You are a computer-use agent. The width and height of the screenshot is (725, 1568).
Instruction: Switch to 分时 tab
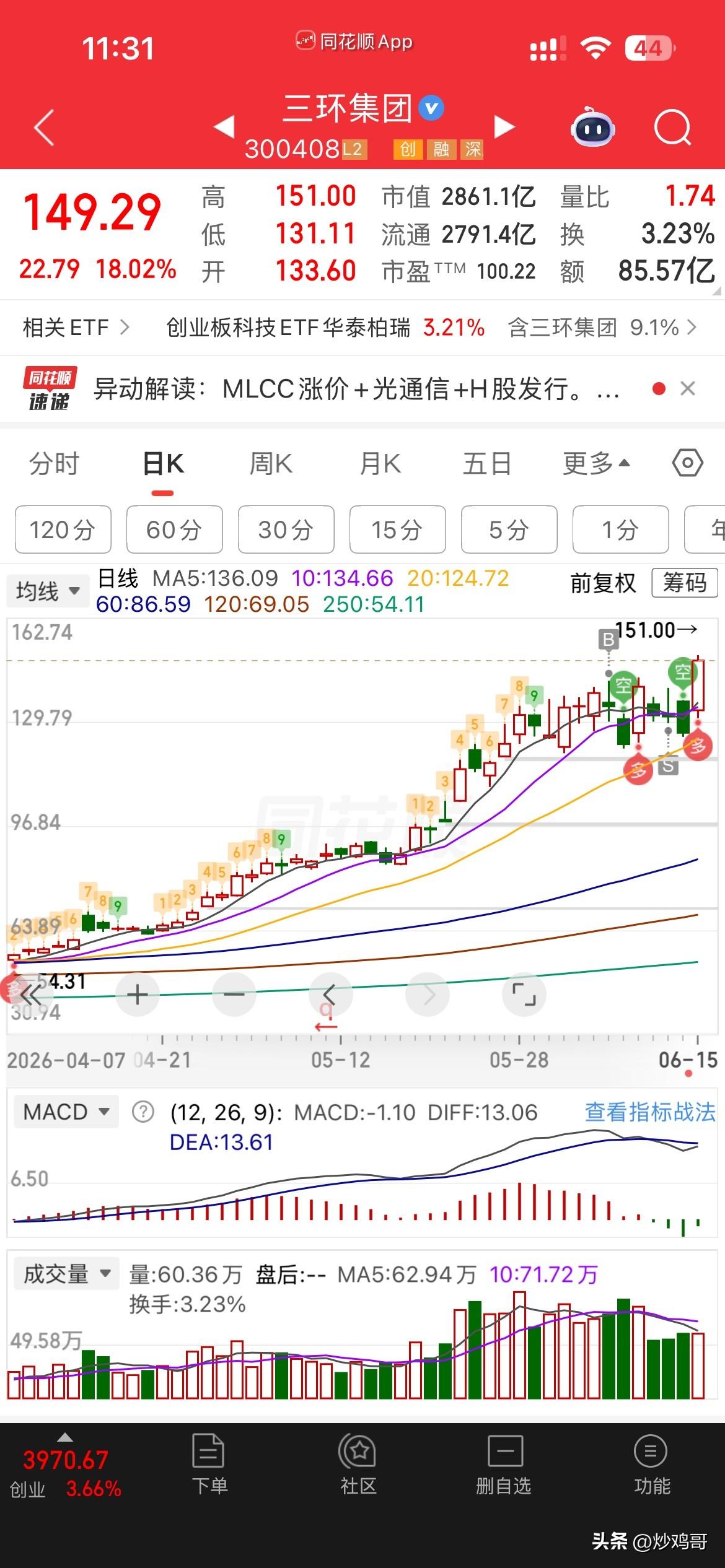point(54,463)
